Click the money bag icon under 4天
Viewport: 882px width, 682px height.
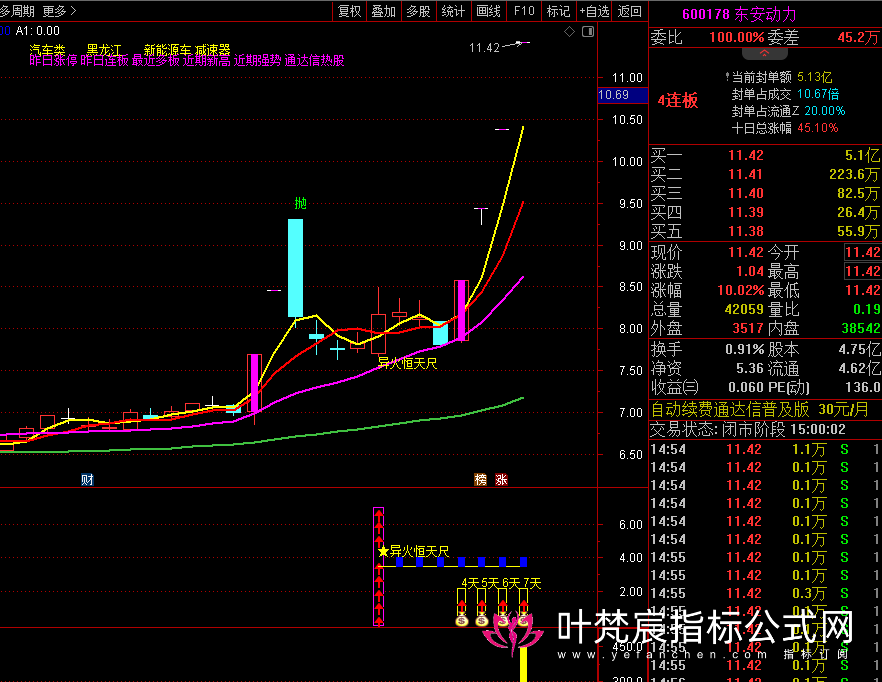tap(462, 620)
